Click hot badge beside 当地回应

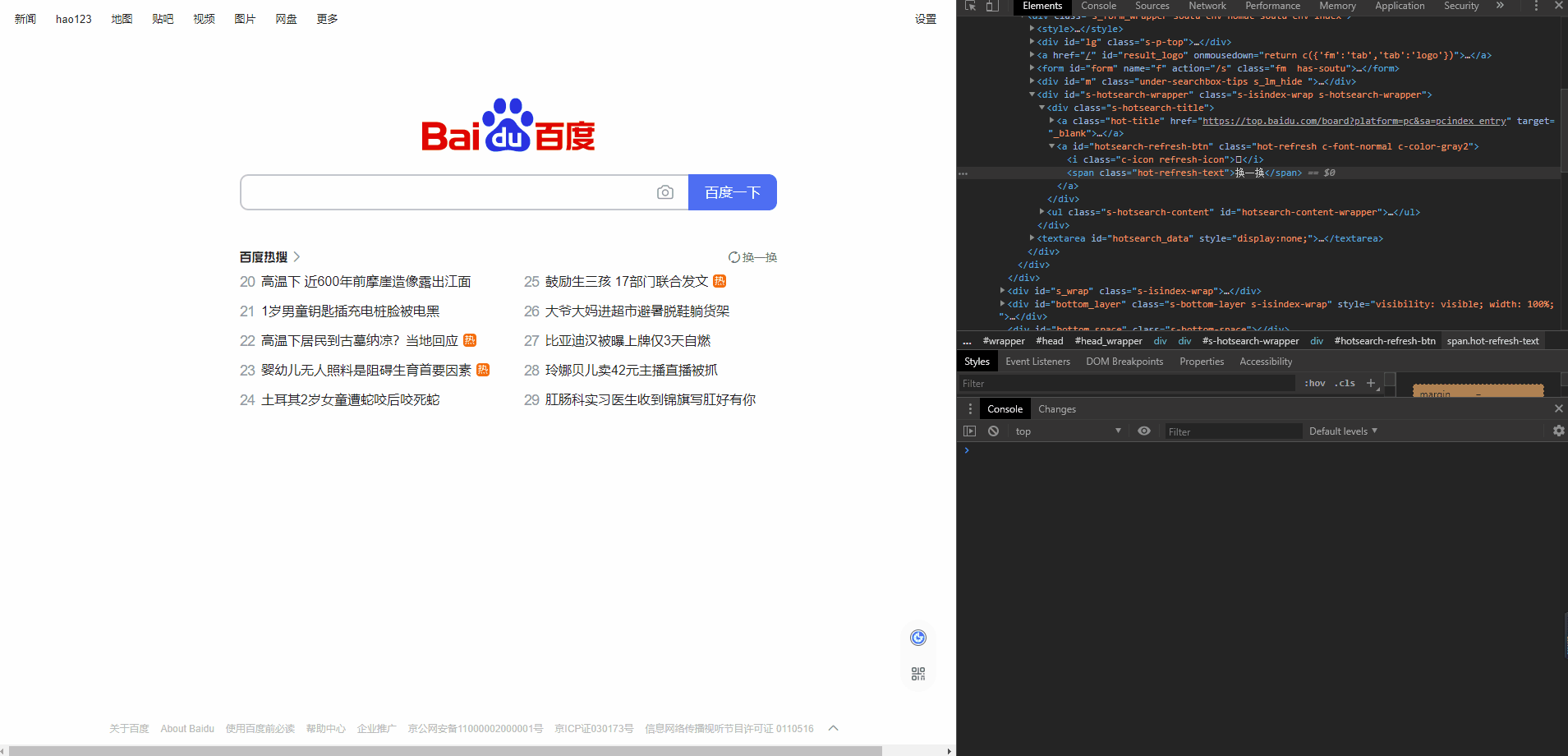click(470, 340)
